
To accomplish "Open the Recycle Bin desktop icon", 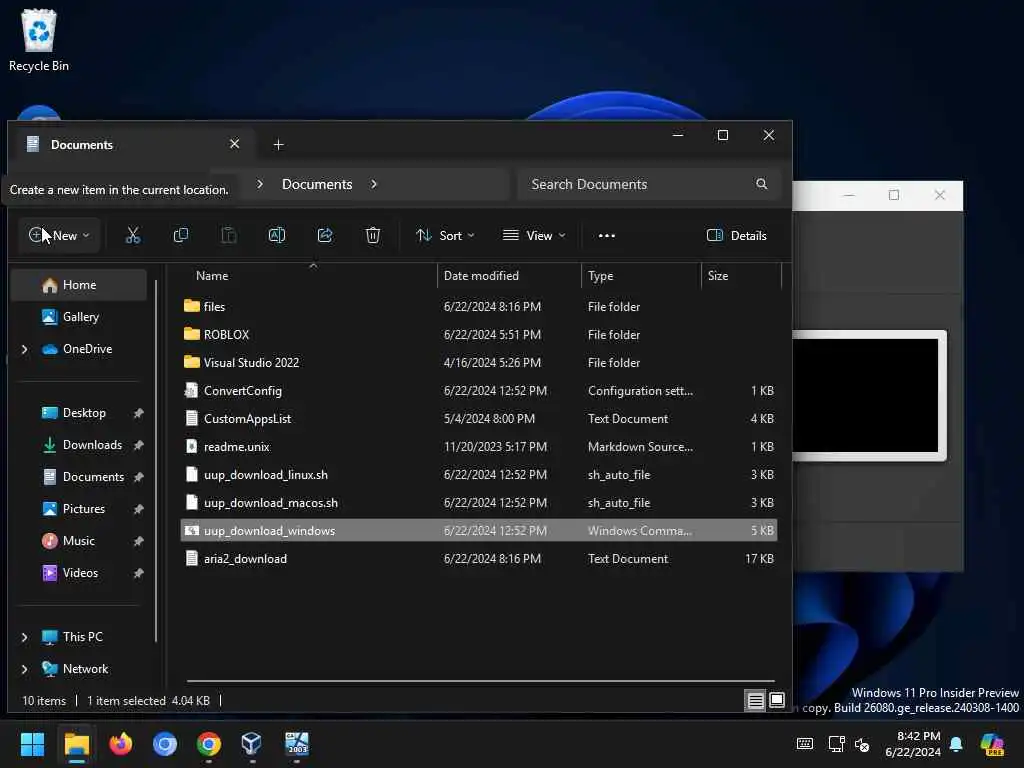I will (x=39, y=40).
